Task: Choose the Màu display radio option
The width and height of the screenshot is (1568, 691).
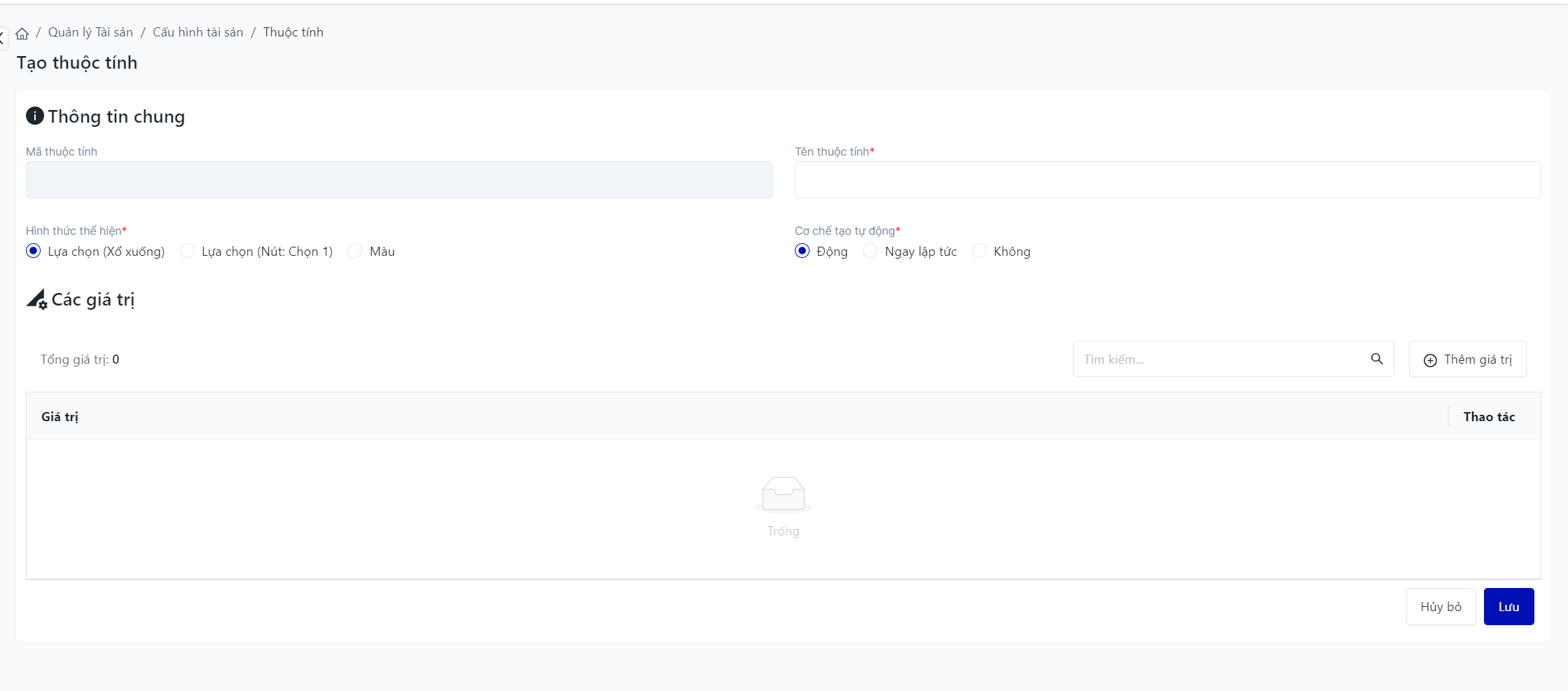Action: coord(355,251)
